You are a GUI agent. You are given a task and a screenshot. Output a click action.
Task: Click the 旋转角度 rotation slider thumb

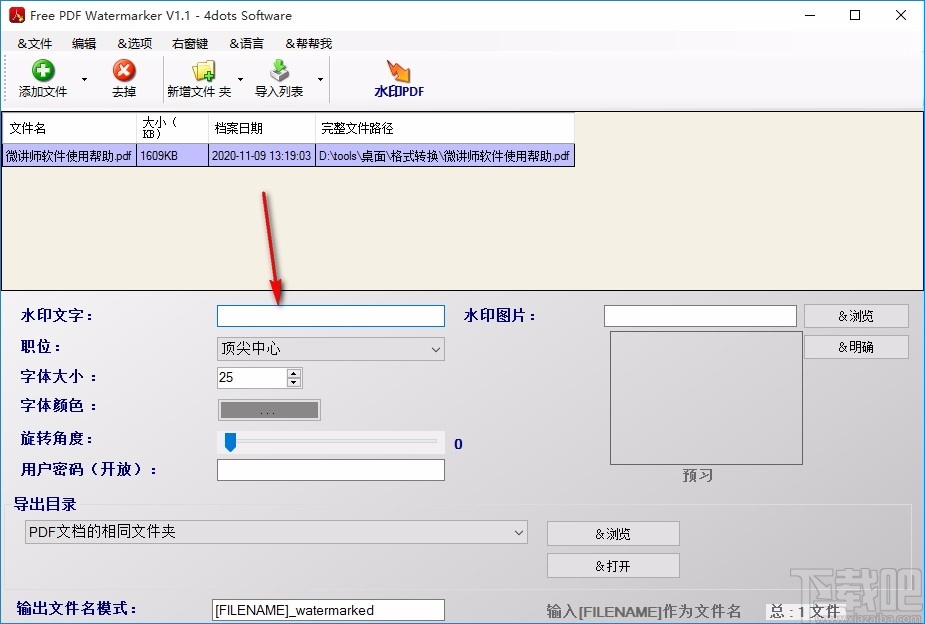(230, 442)
